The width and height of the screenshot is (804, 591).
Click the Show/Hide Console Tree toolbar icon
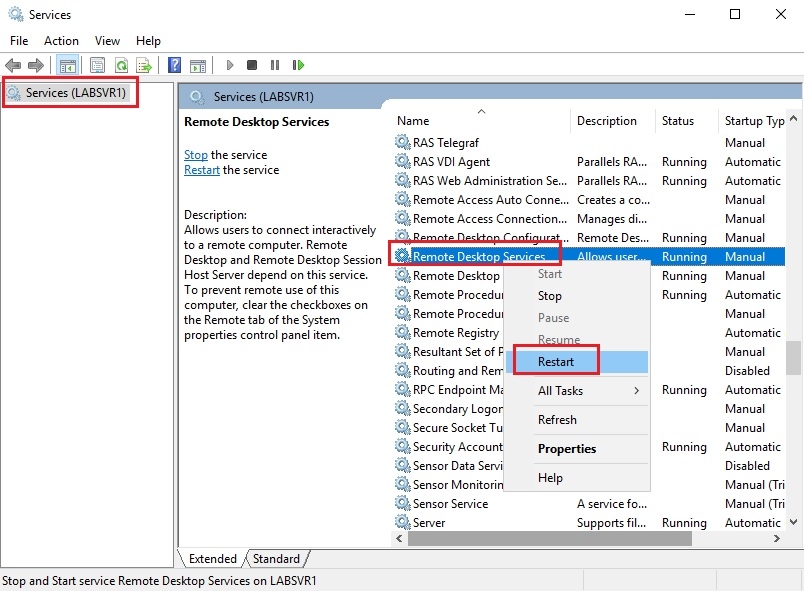pyautogui.click(x=68, y=65)
